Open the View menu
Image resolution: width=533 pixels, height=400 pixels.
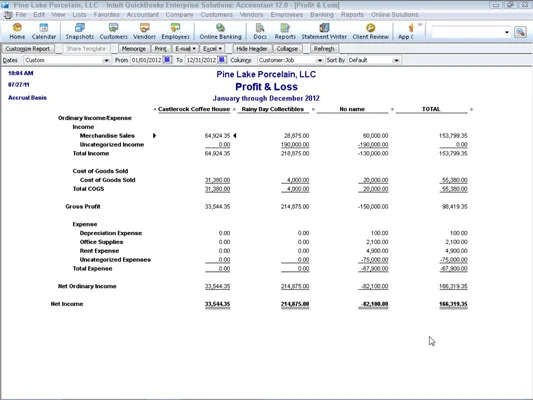58,15
